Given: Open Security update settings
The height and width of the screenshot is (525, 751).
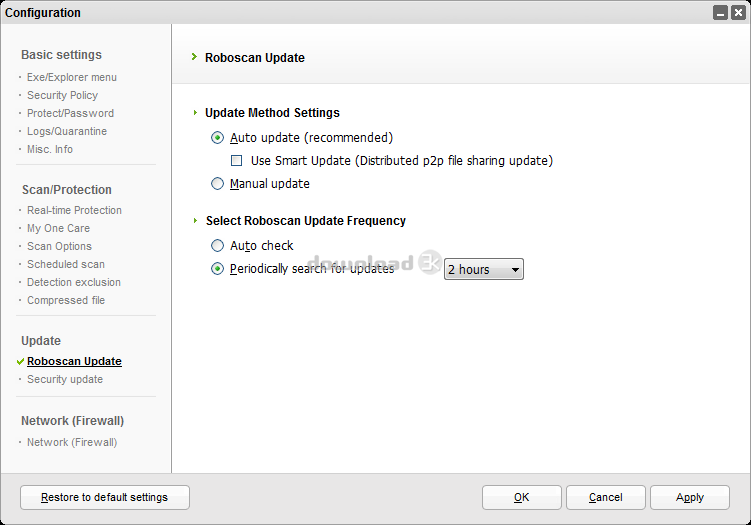Looking at the screenshot, I should [x=65, y=379].
